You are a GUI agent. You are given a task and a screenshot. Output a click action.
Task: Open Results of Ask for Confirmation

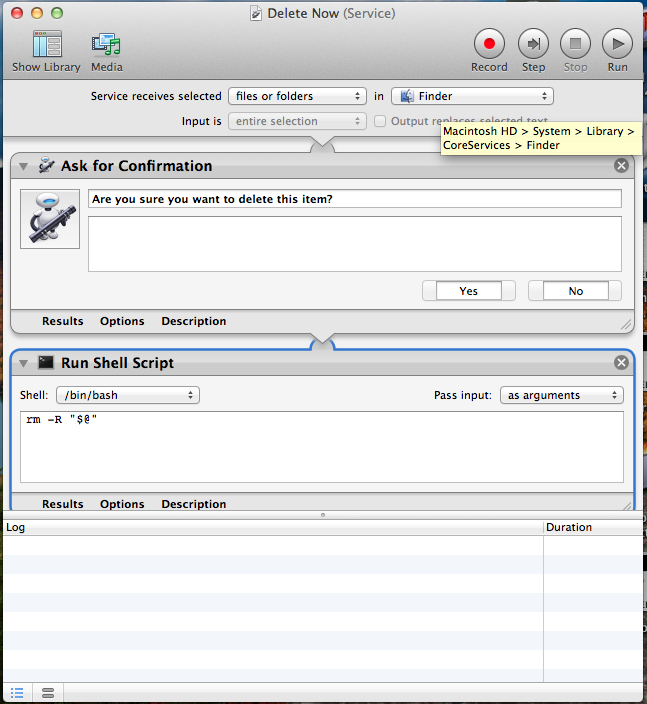62,321
